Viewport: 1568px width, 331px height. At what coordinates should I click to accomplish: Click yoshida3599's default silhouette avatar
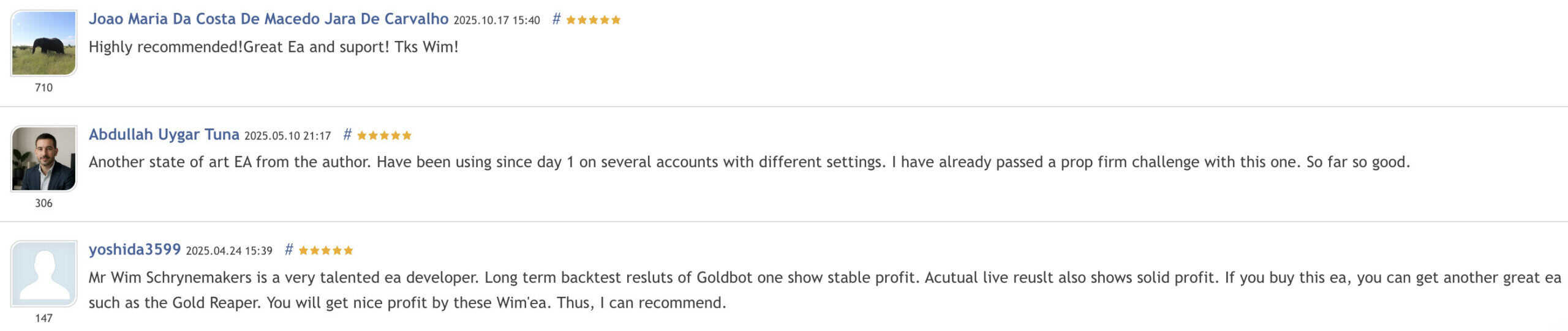click(x=44, y=273)
